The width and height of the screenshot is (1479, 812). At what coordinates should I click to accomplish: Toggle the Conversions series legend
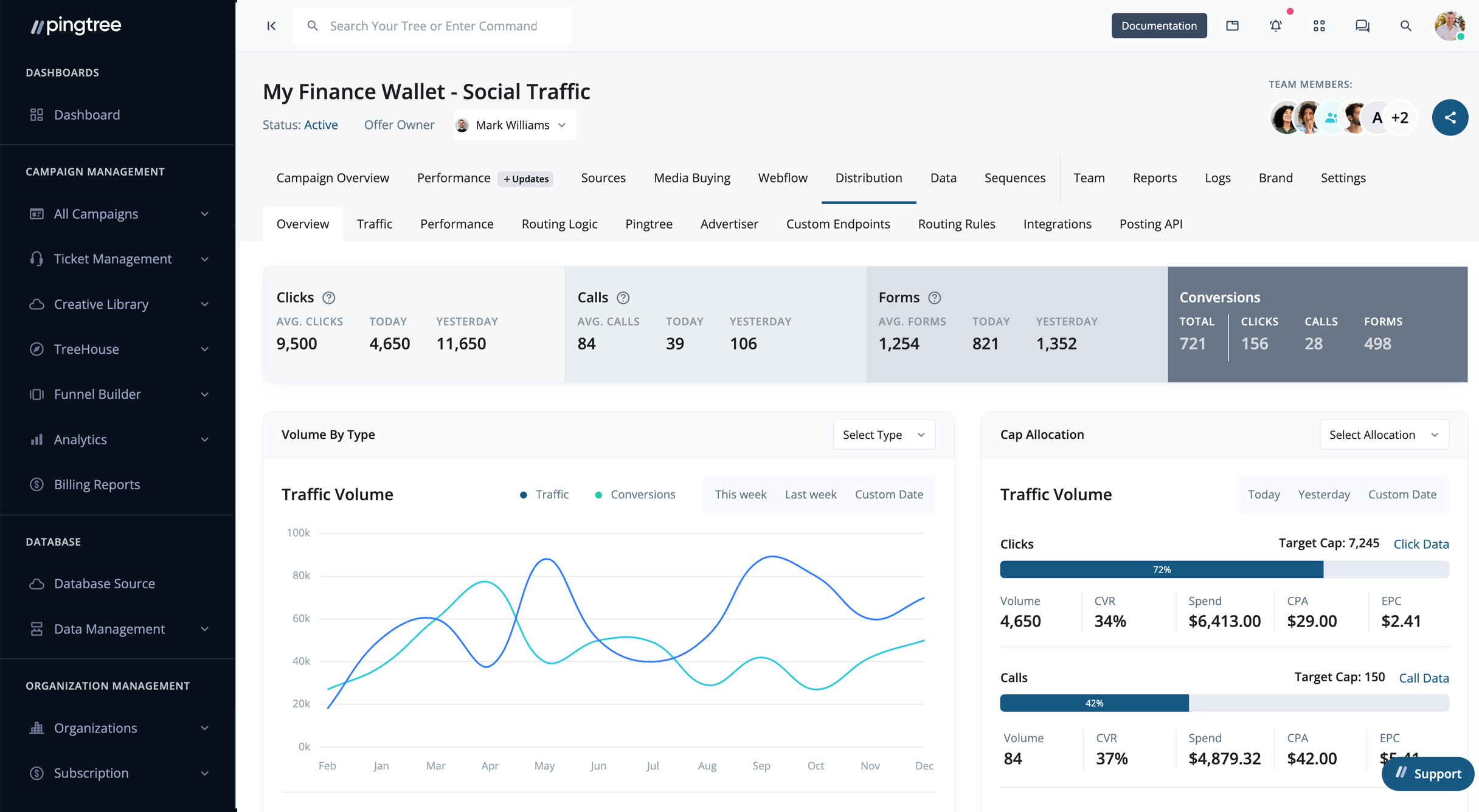click(x=636, y=495)
